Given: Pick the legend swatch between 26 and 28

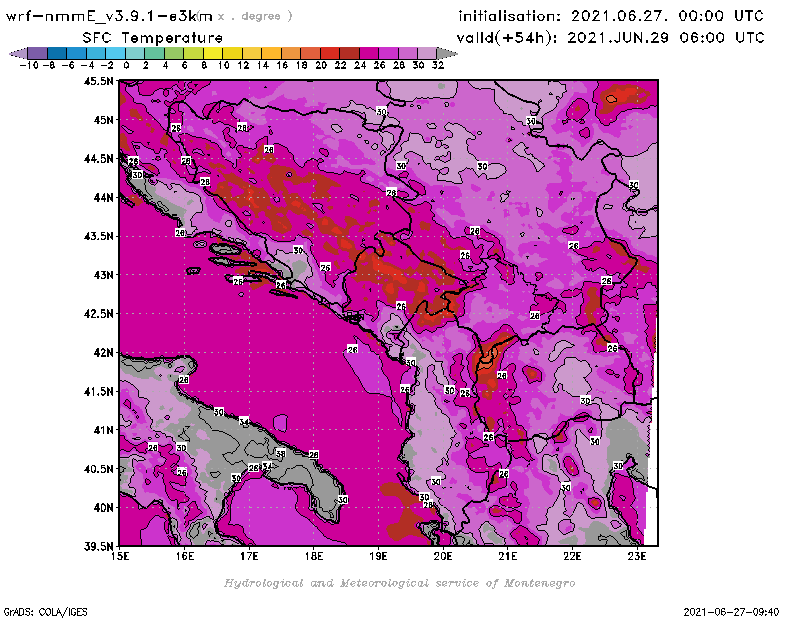Looking at the screenshot, I should pyautogui.click(x=388, y=53).
